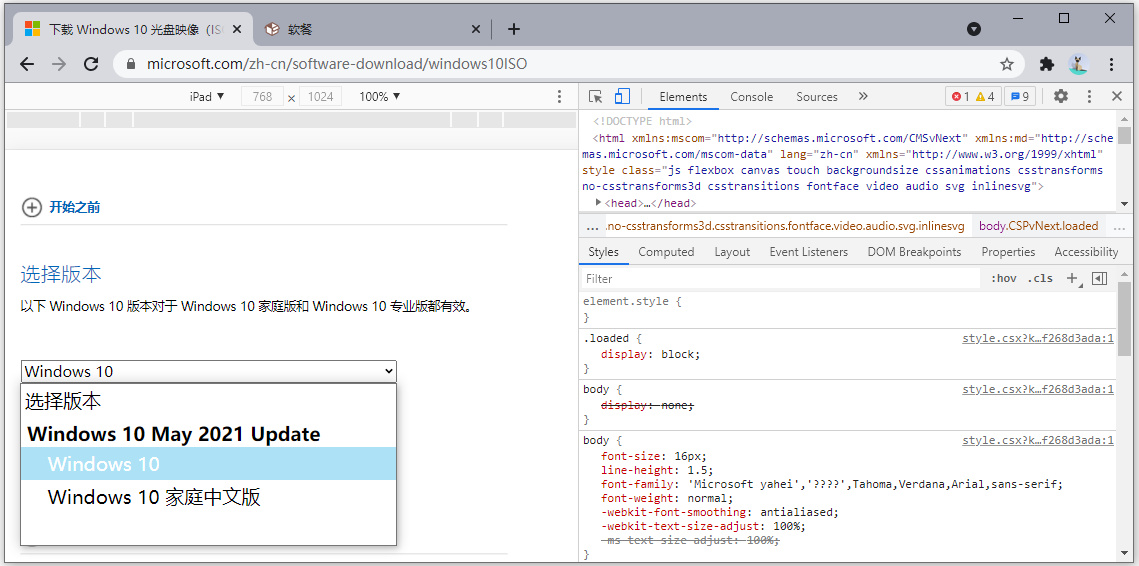Screen dimensions: 1139x566
Task: Click the DOCTYPE html line
Action: click(x=642, y=121)
